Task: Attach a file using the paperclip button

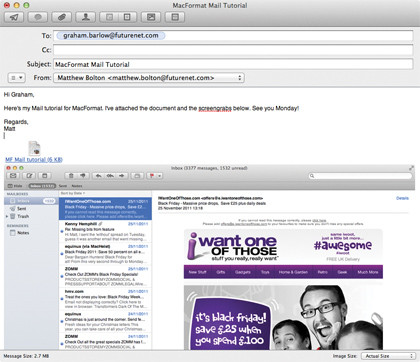Action: (62, 17)
